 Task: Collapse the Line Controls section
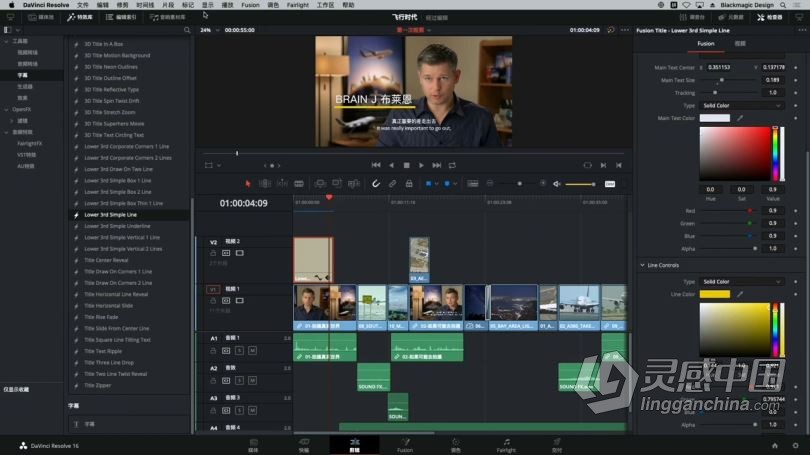pos(643,265)
